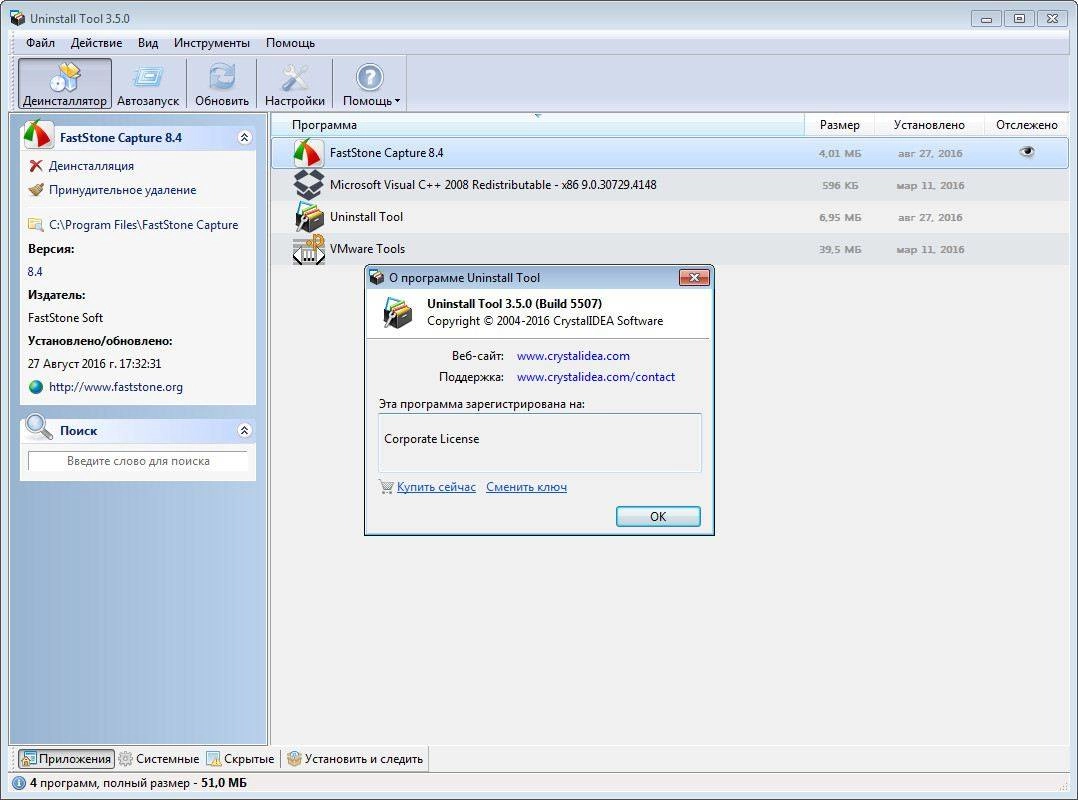
Task: Open the Помощь menu in menu bar
Action: click(x=290, y=43)
